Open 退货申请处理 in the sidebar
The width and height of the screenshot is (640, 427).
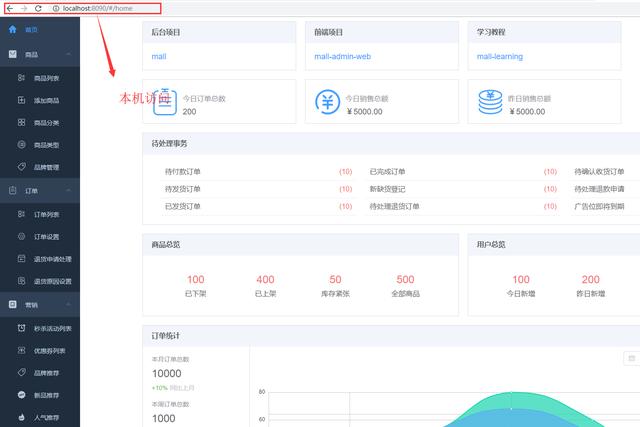tap(40, 259)
